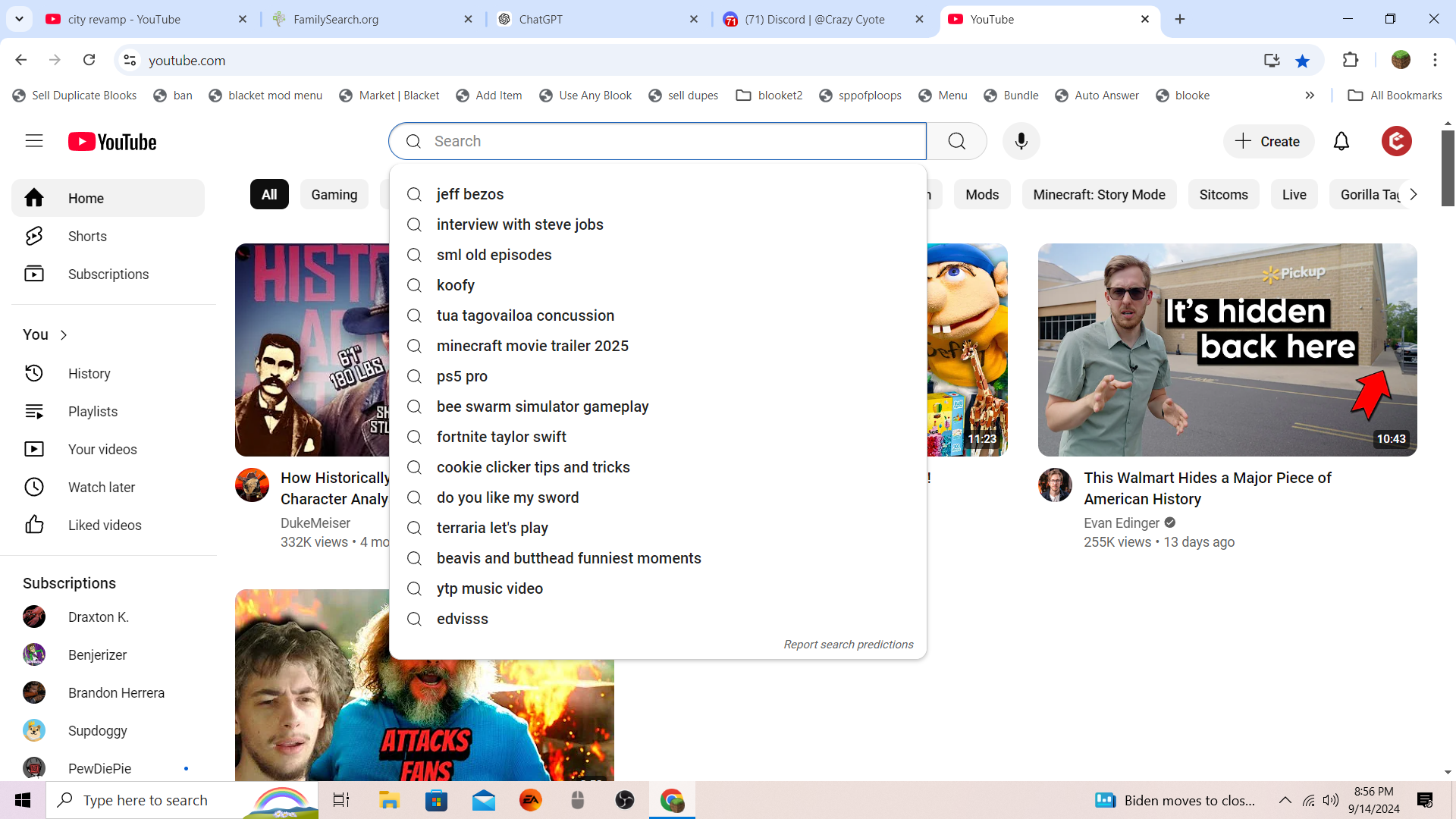The width and height of the screenshot is (1456, 819).
Task: Open the tab search dropdown arrow
Action: 19,19
